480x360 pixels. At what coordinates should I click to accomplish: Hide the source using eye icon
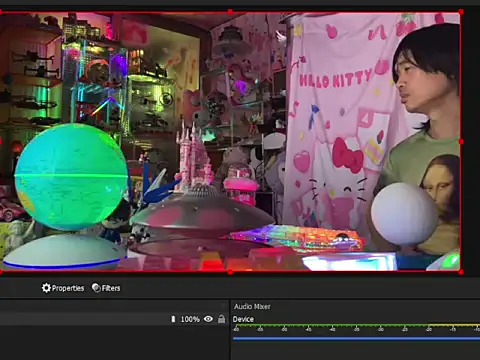[x=208, y=319]
